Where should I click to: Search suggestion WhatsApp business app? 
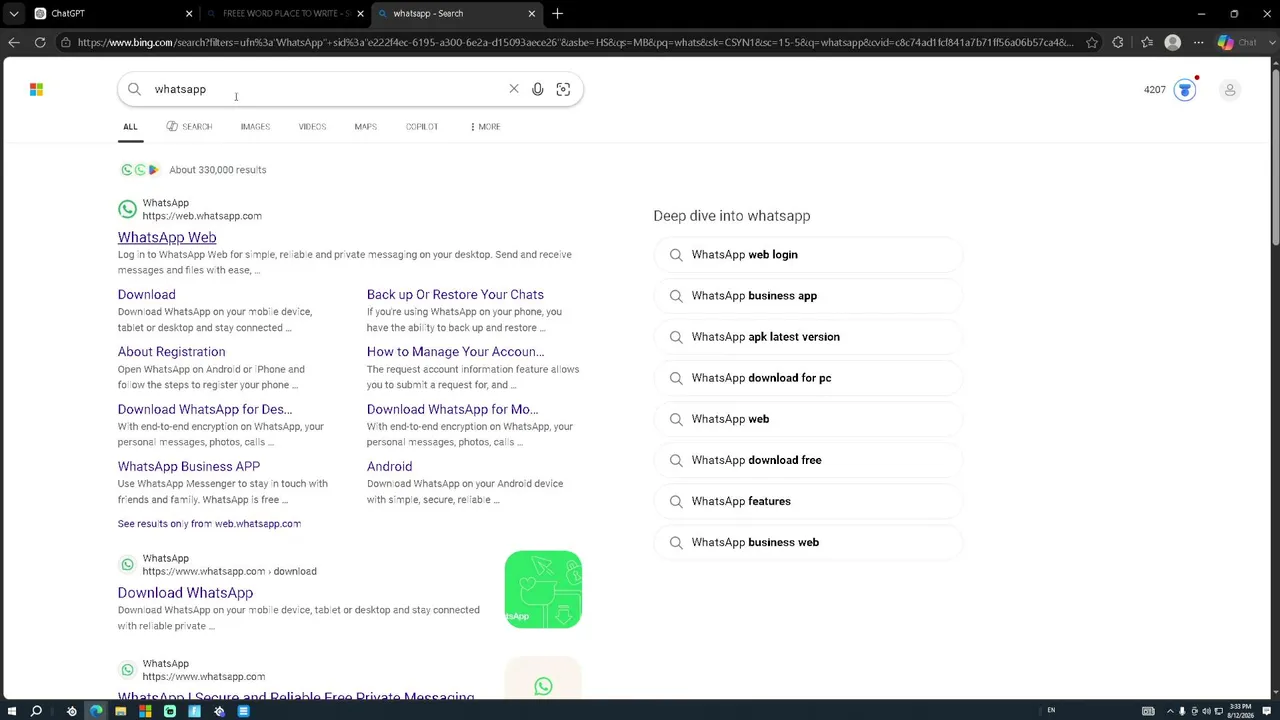pyautogui.click(x=808, y=296)
